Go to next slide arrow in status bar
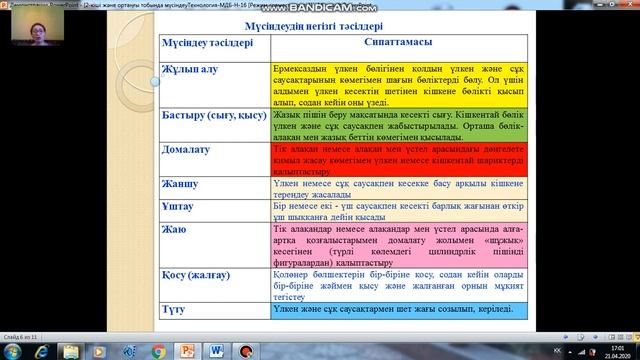 pyautogui.click(x=596, y=337)
